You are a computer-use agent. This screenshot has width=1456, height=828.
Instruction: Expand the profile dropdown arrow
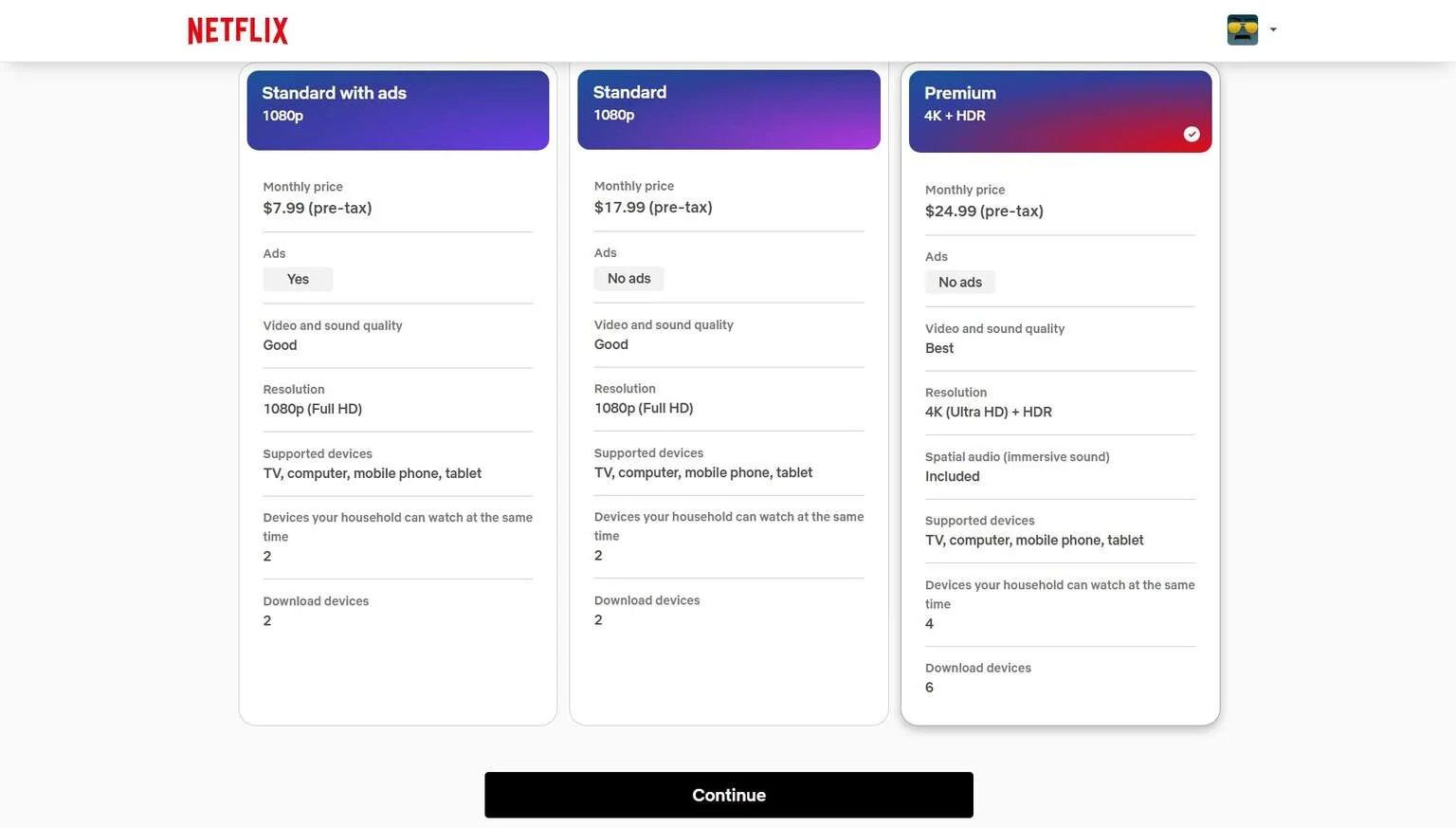pos(1273,30)
